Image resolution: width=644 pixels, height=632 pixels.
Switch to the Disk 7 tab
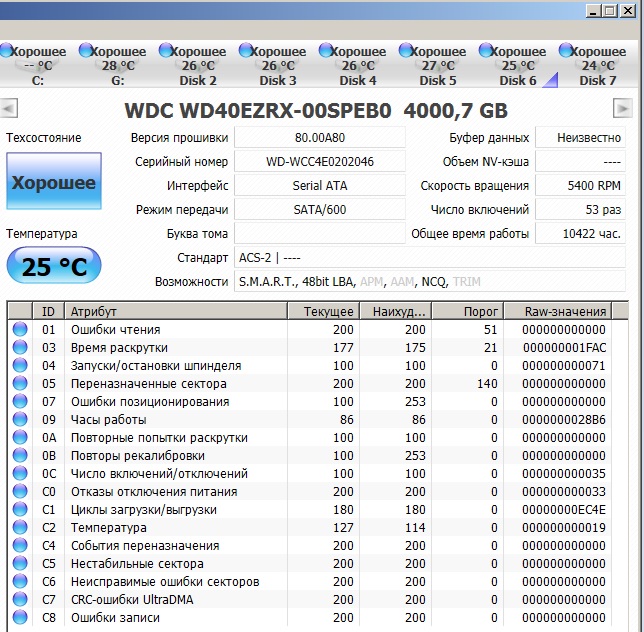click(597, 66)
